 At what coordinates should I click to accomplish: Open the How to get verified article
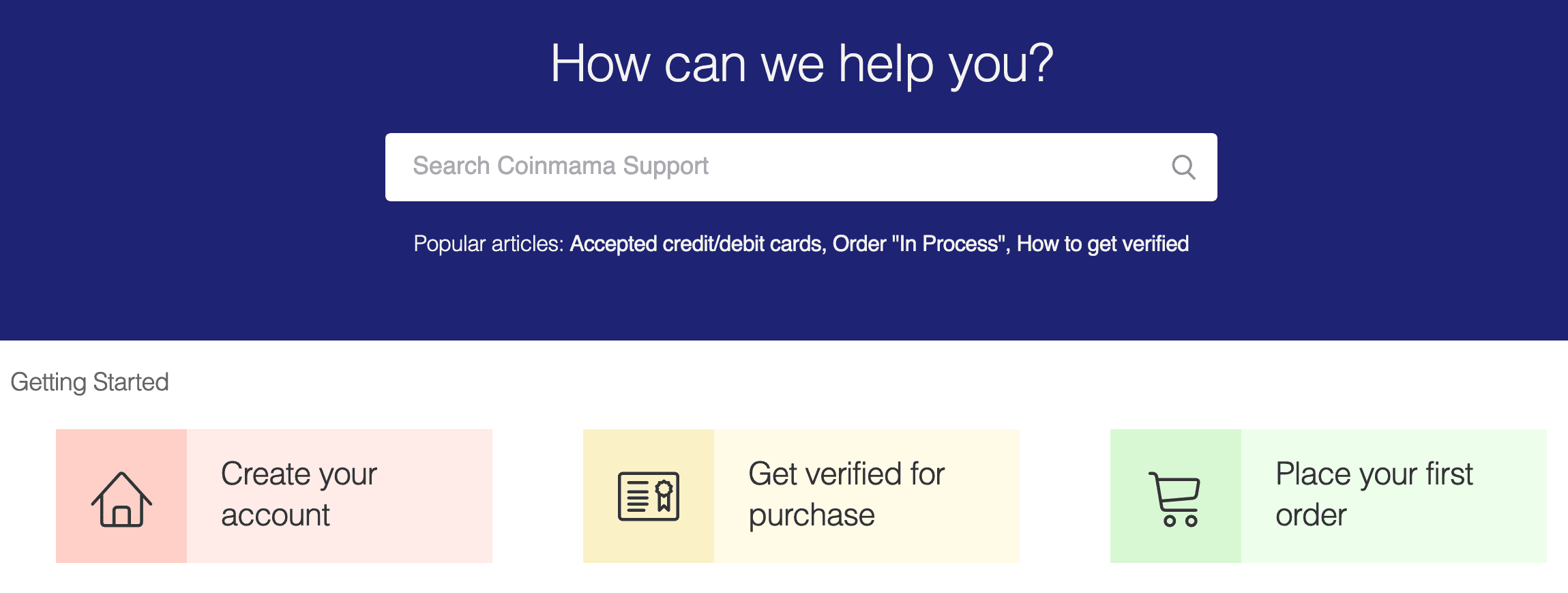coord(1103,244)
